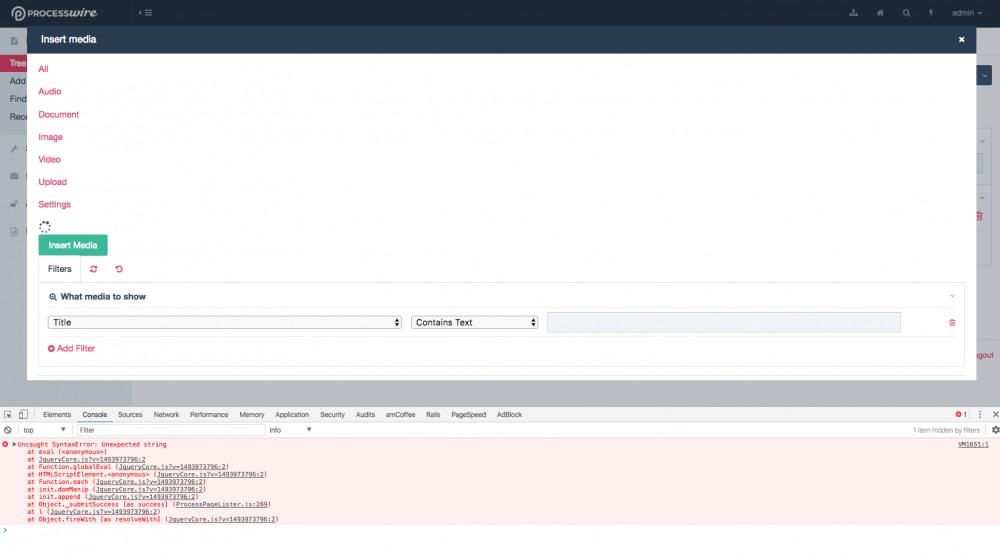The width and height of the screenshot is (1000, 560).
Task: Delete the Title filter row via trash icon
Action: pyautogui.click(x=951, y=323)
